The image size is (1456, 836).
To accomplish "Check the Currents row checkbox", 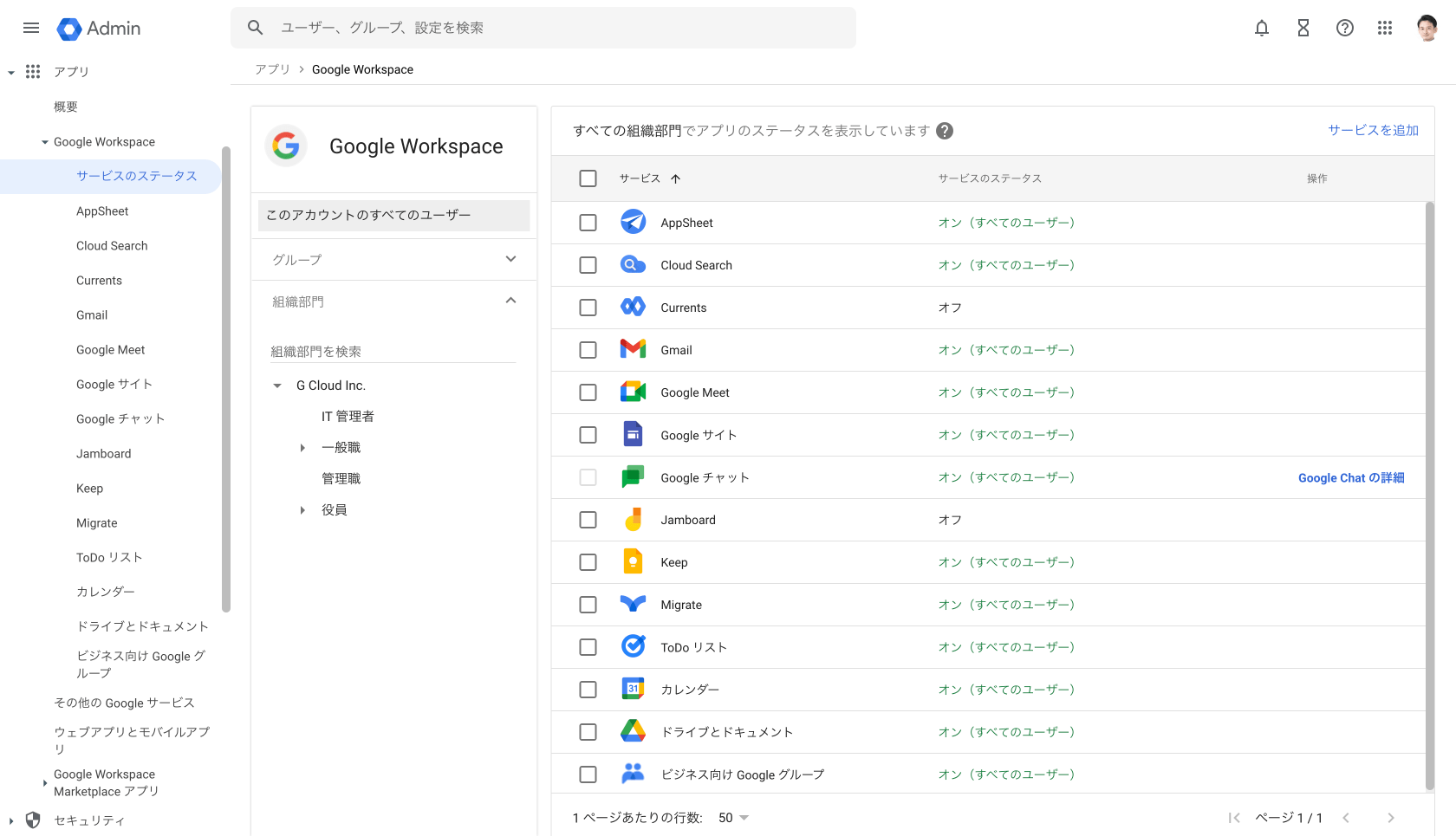I will [588, 308].
